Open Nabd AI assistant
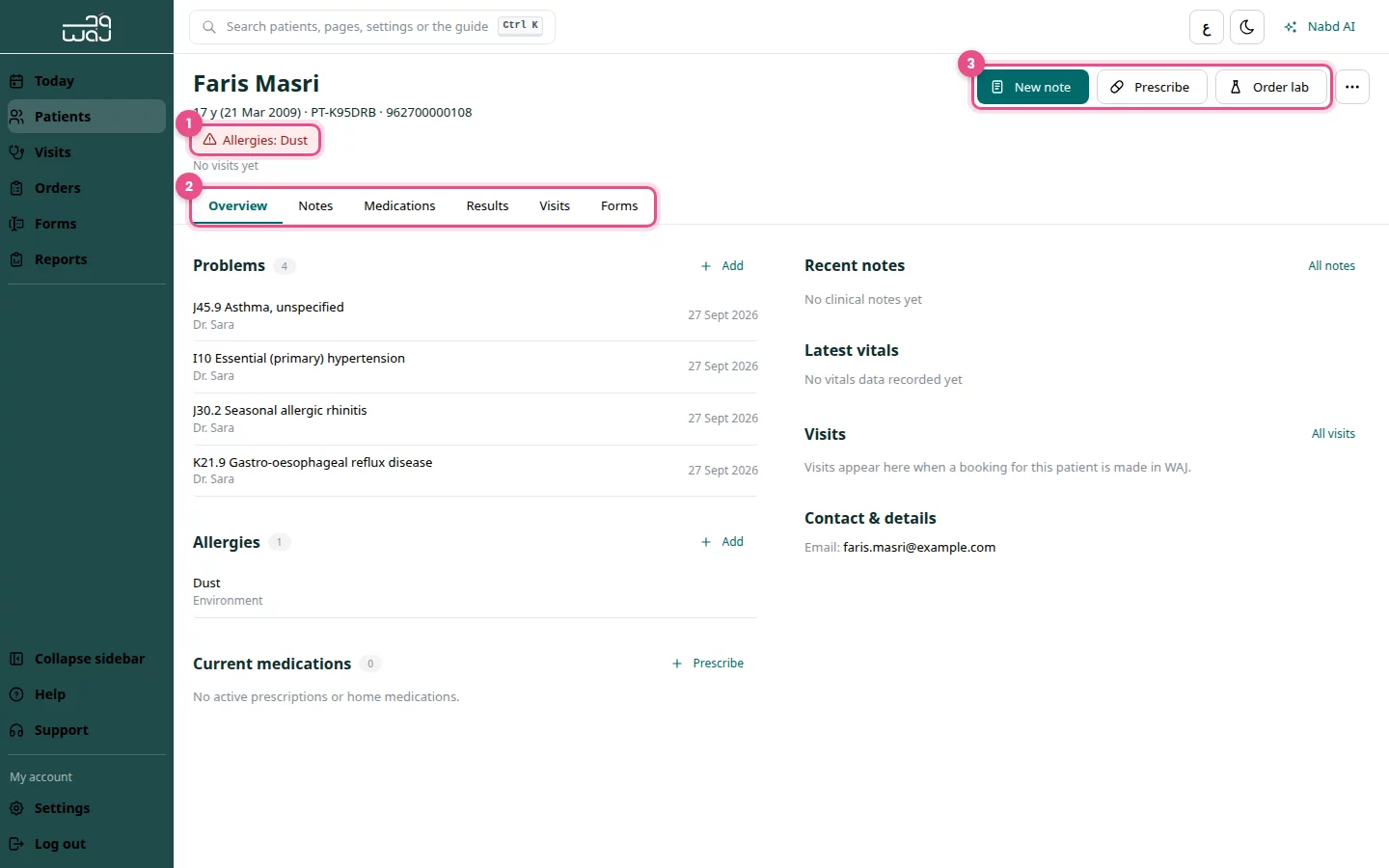The image size is (1389, 868). tap(1320, 27)
